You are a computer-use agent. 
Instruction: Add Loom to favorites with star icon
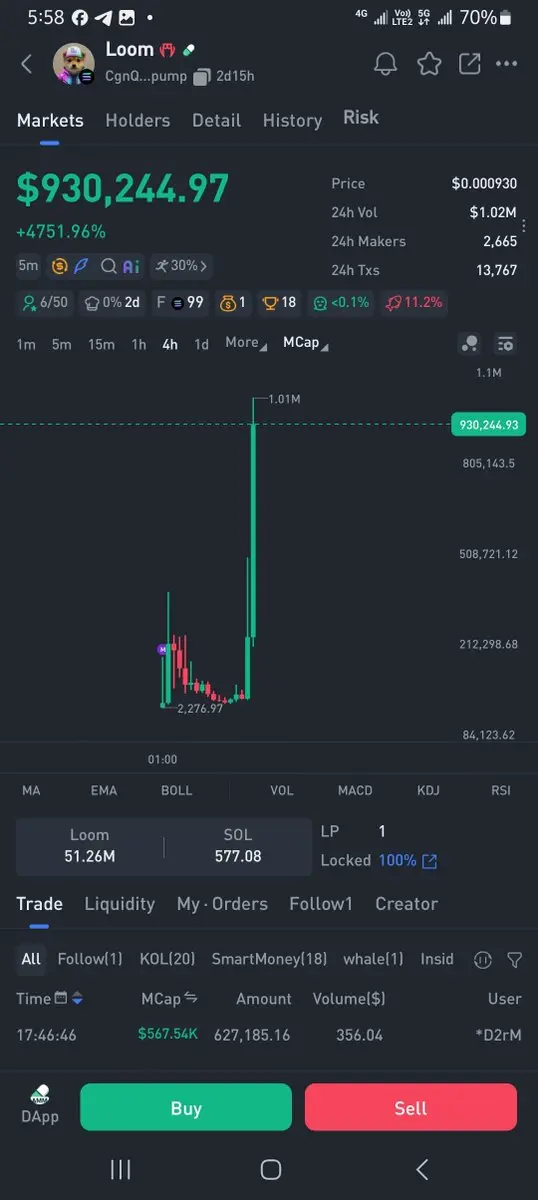point(429,64)
